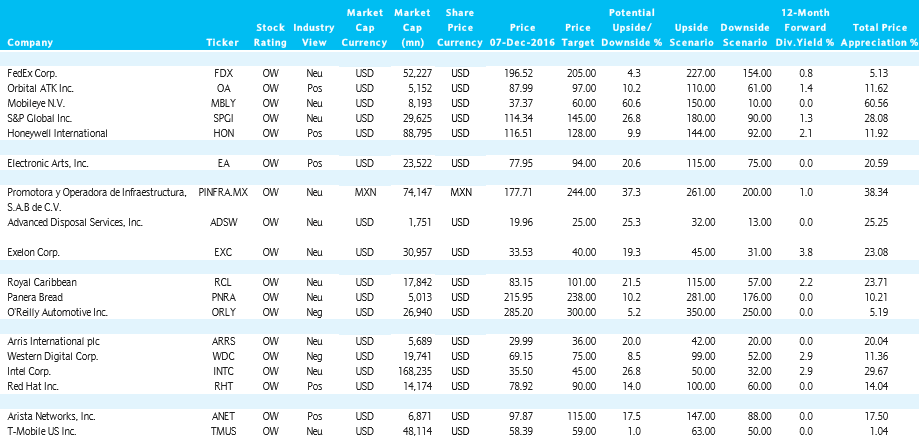Select the PINFRA.MX ticker cell
This screenshot has height=447, width=919.
(x=223, y=192)
